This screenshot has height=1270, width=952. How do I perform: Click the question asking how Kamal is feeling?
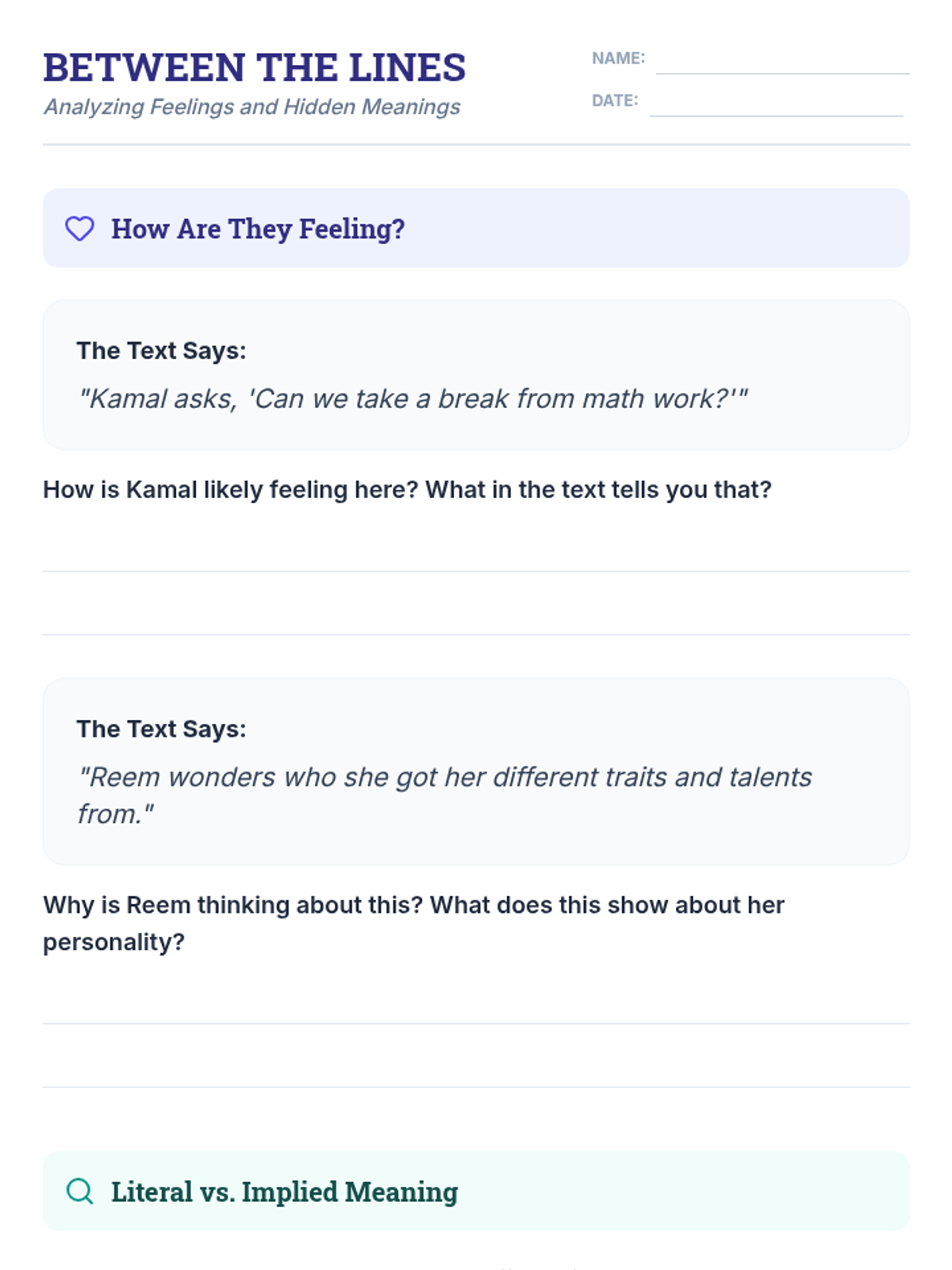[x=407, y=490]
